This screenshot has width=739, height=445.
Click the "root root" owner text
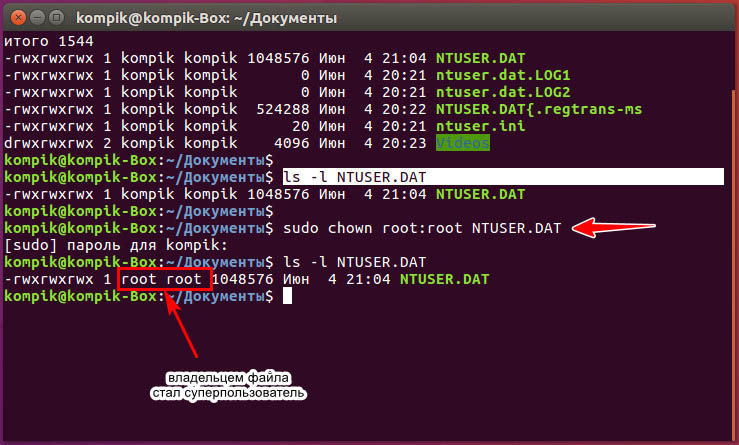[x=161, y=279]
